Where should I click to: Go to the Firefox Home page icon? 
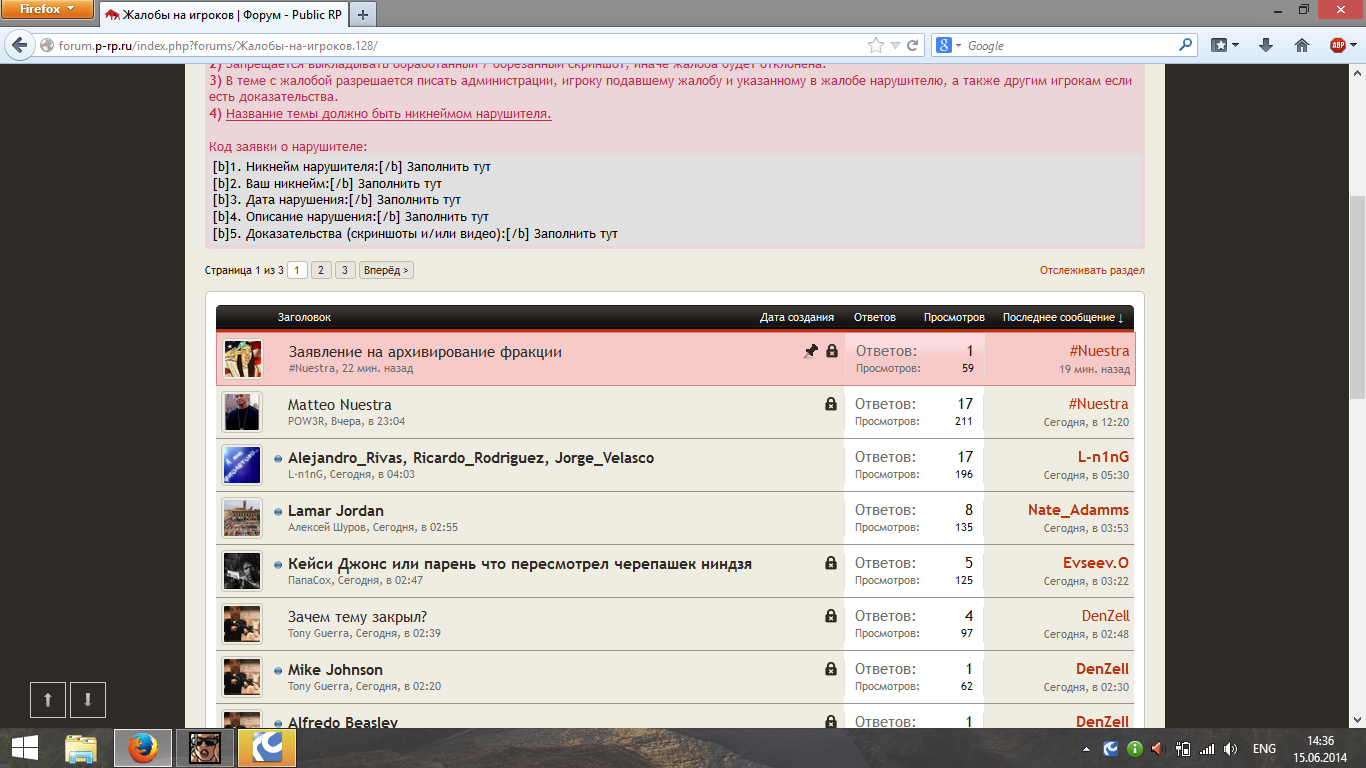(1302, 45)
